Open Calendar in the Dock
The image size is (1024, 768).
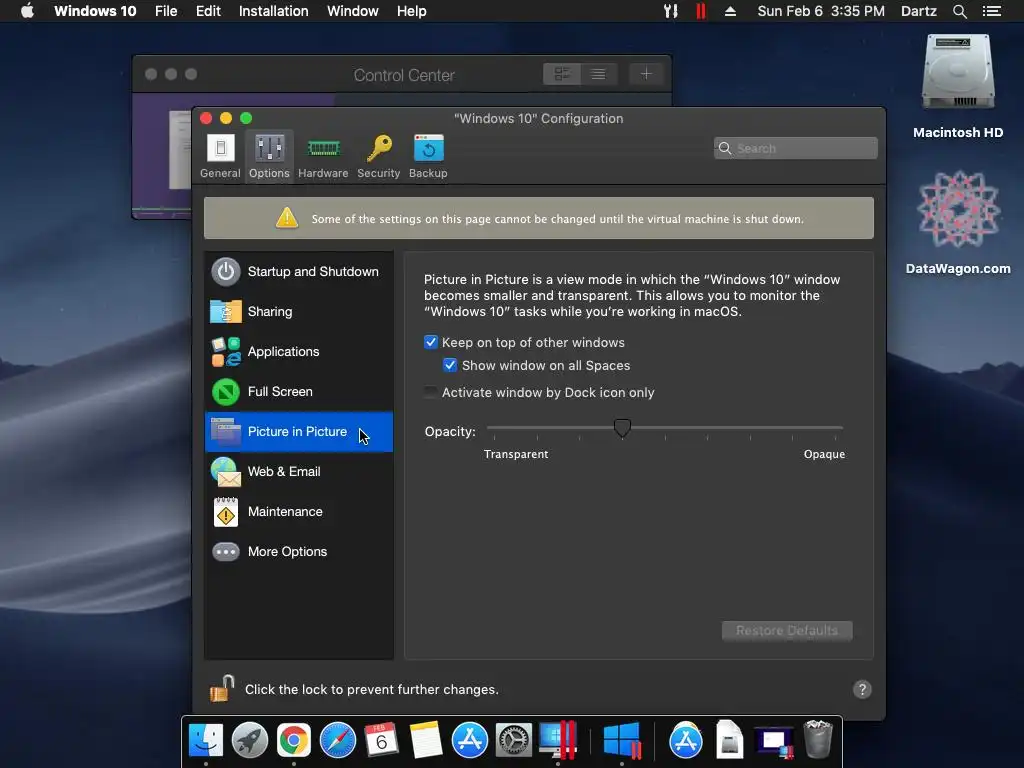(381, 741)
